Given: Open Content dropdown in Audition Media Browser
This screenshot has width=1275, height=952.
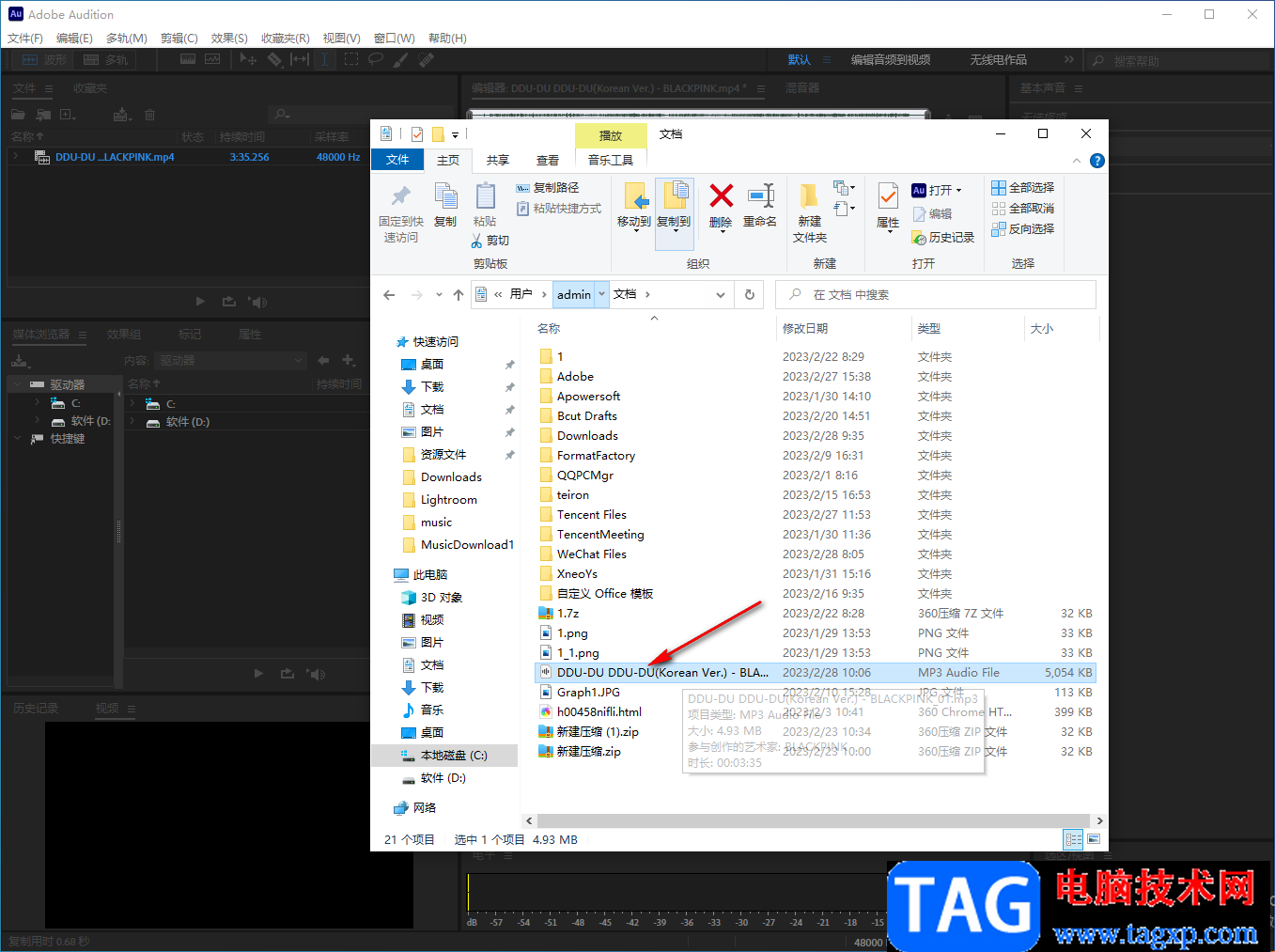Looking at the screenshot, I should pos(230,360).
